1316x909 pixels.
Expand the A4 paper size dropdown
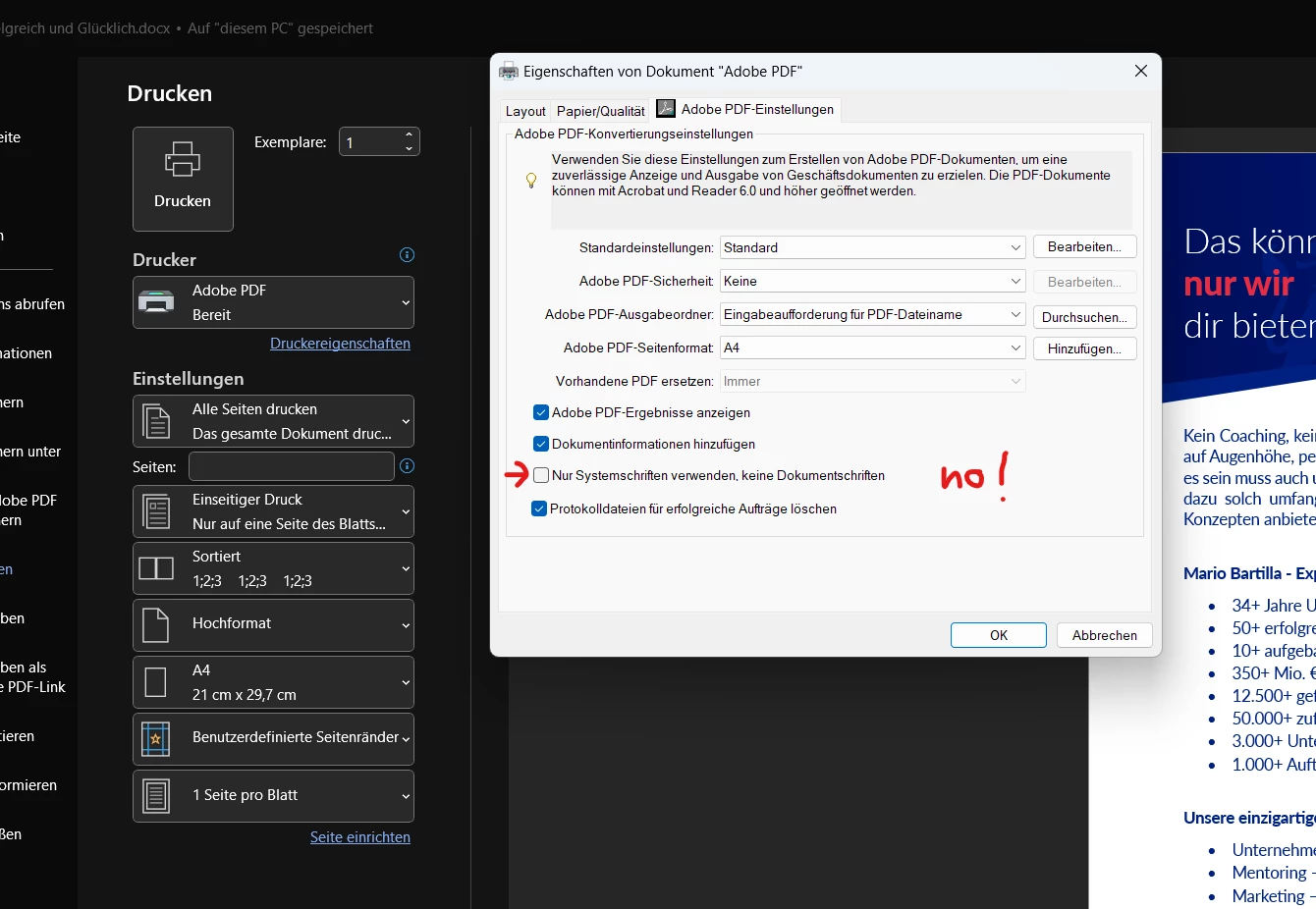coord(273,682)
